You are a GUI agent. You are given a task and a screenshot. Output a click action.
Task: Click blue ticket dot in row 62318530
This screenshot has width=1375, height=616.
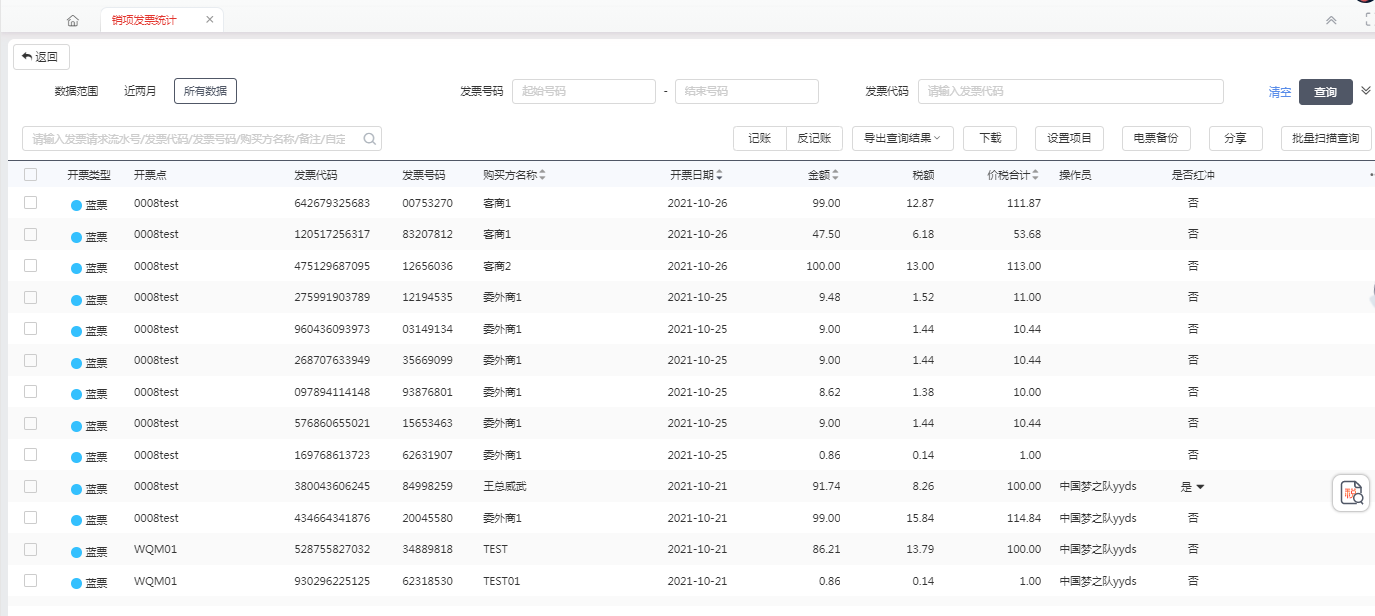tap(77, 583)
